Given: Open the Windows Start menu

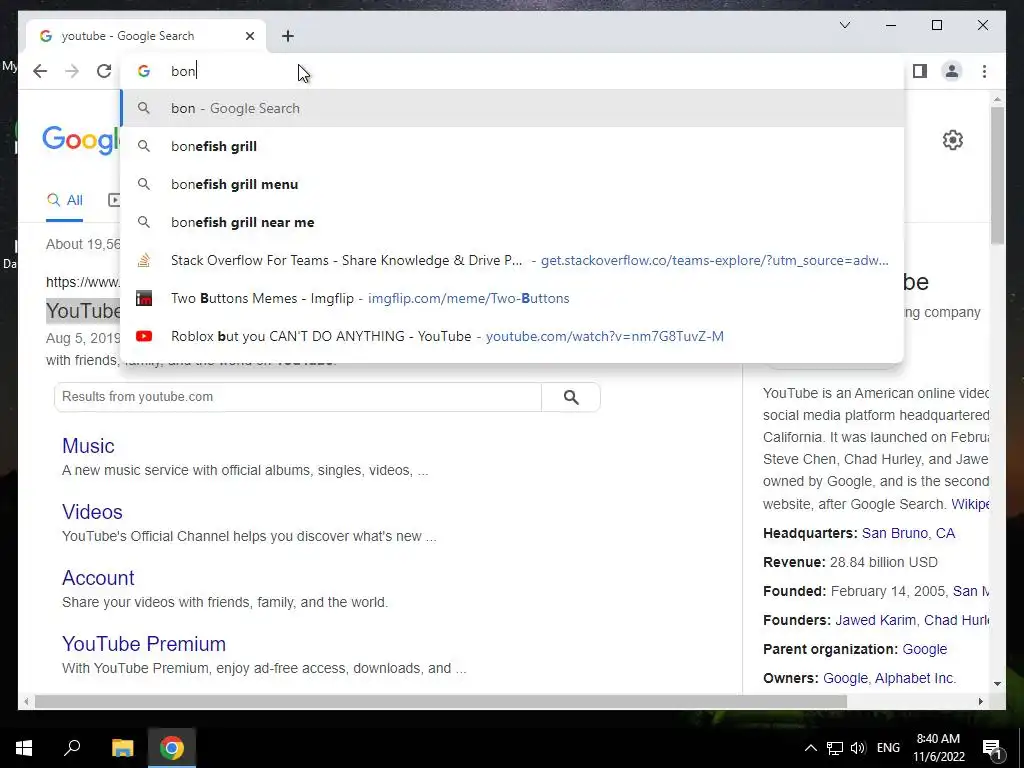Looking at the screenshot, I should tap(24, 748).
